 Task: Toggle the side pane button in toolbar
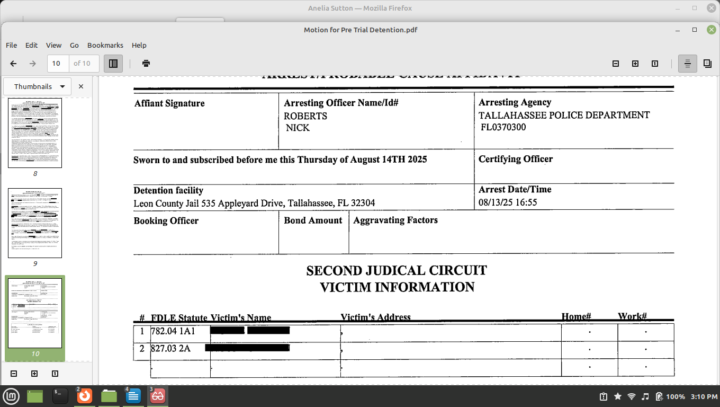[113, 63]
